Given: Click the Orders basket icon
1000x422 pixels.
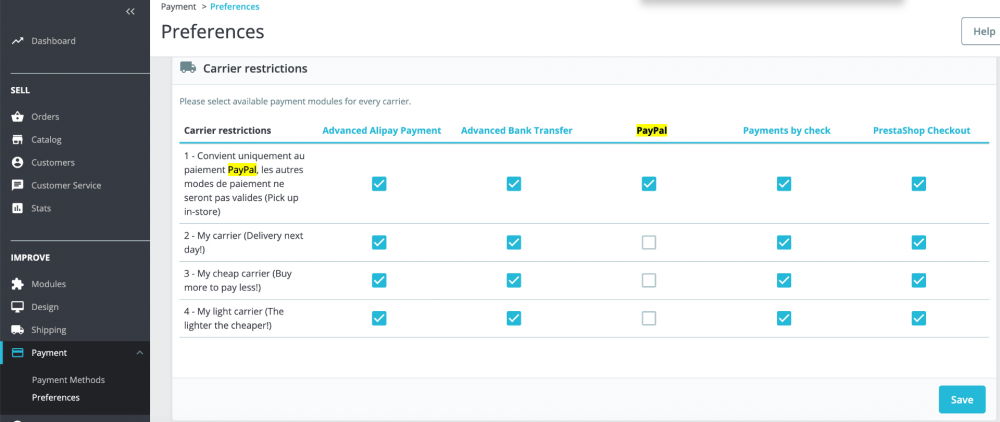Looking at the screenshot, I should pyautogui.click(x=17, y=116).
